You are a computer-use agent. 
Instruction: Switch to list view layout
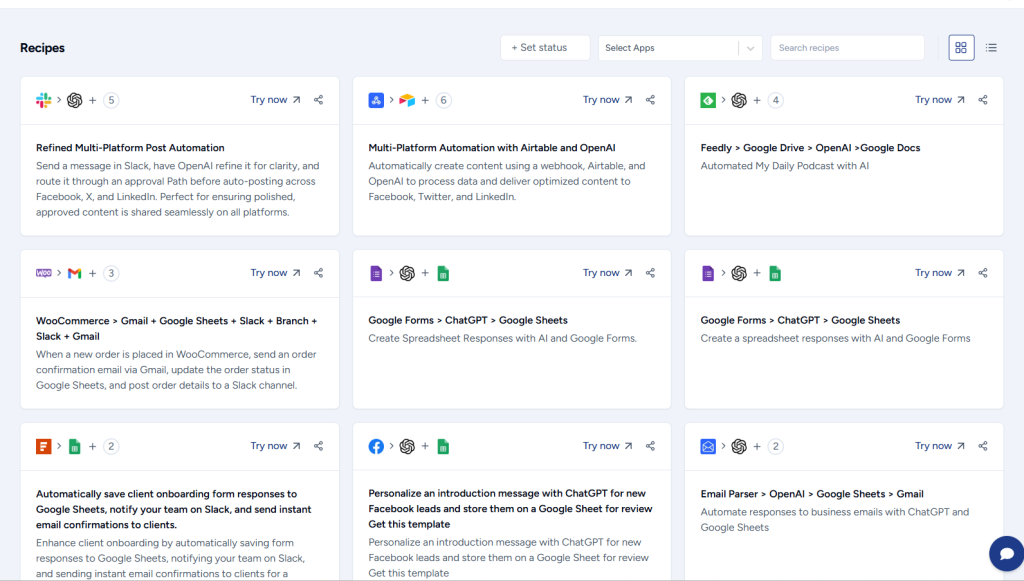(991, 48)
